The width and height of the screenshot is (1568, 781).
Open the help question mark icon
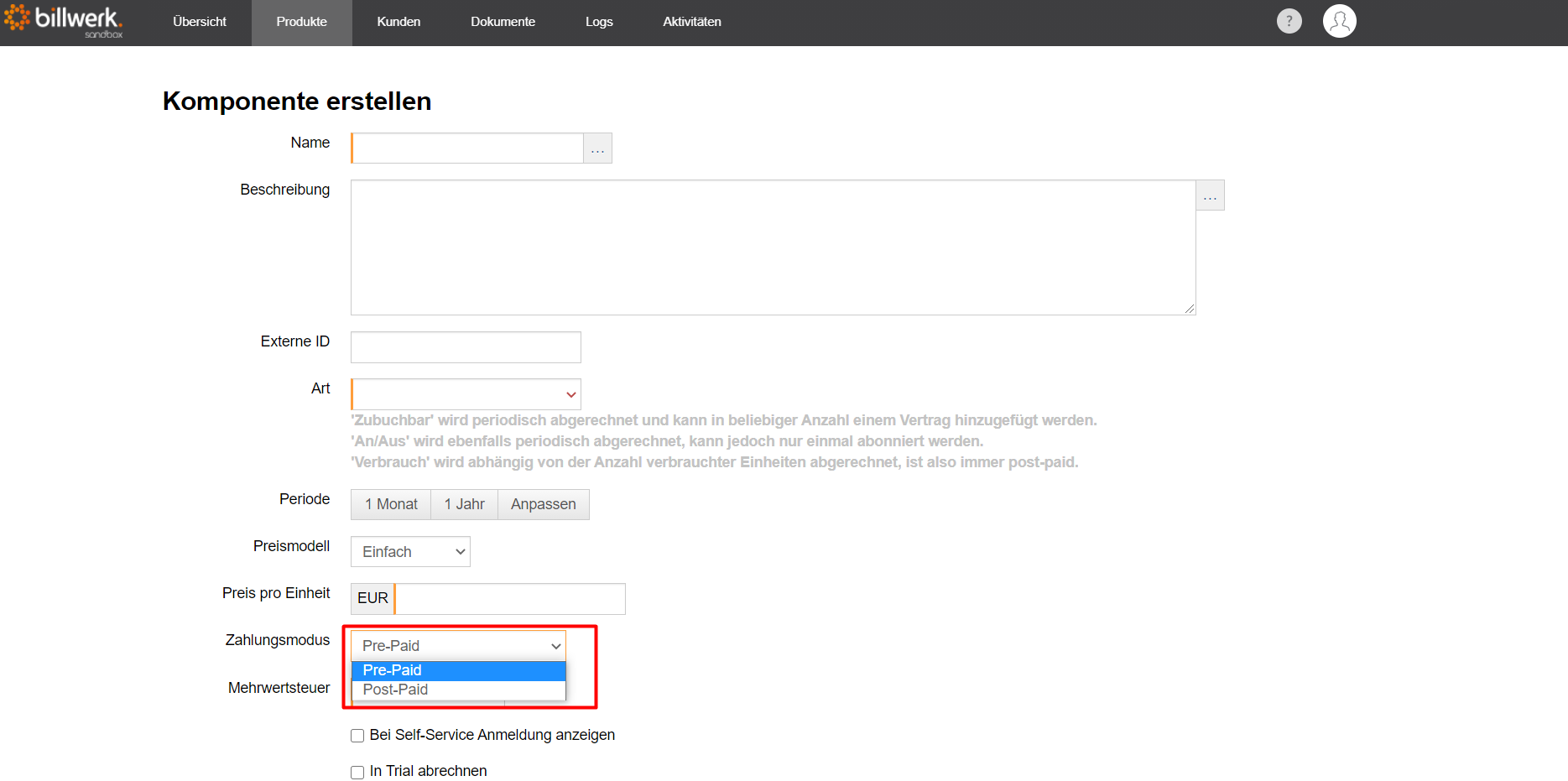click(1289, 21)
